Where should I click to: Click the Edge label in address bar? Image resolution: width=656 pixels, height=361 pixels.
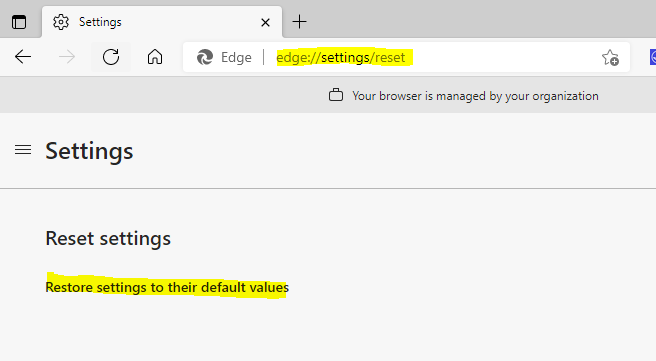pos(236,57)
